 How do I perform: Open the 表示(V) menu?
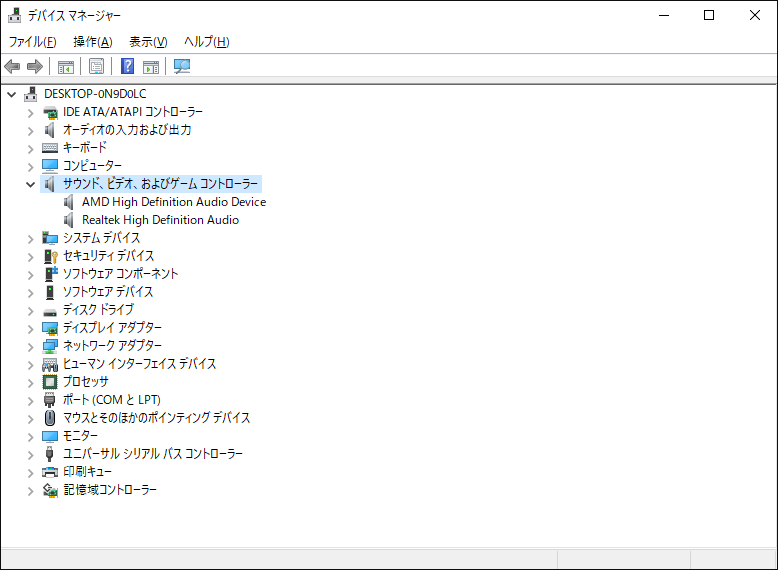[x=148, y=42]
